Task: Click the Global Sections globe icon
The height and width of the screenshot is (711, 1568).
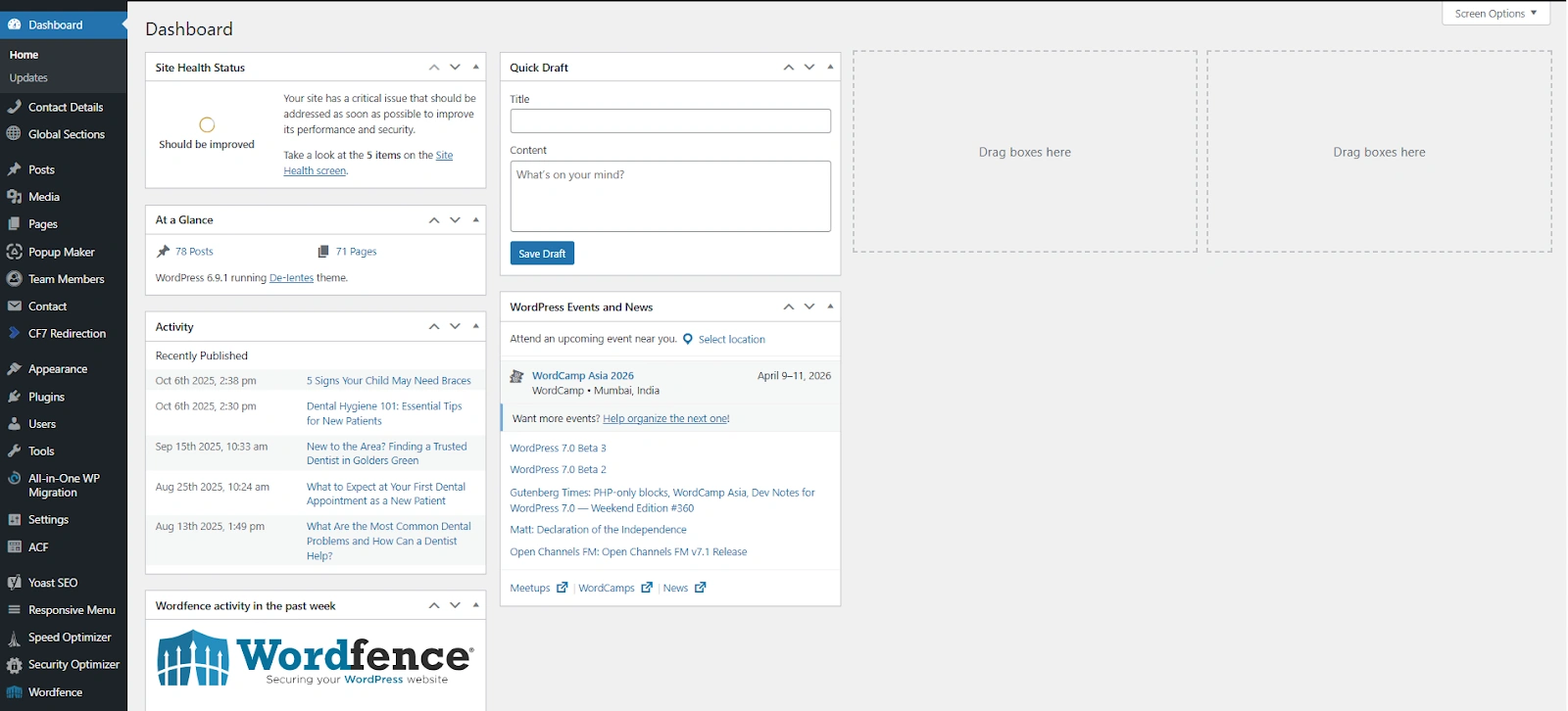Action: [14, 134]
